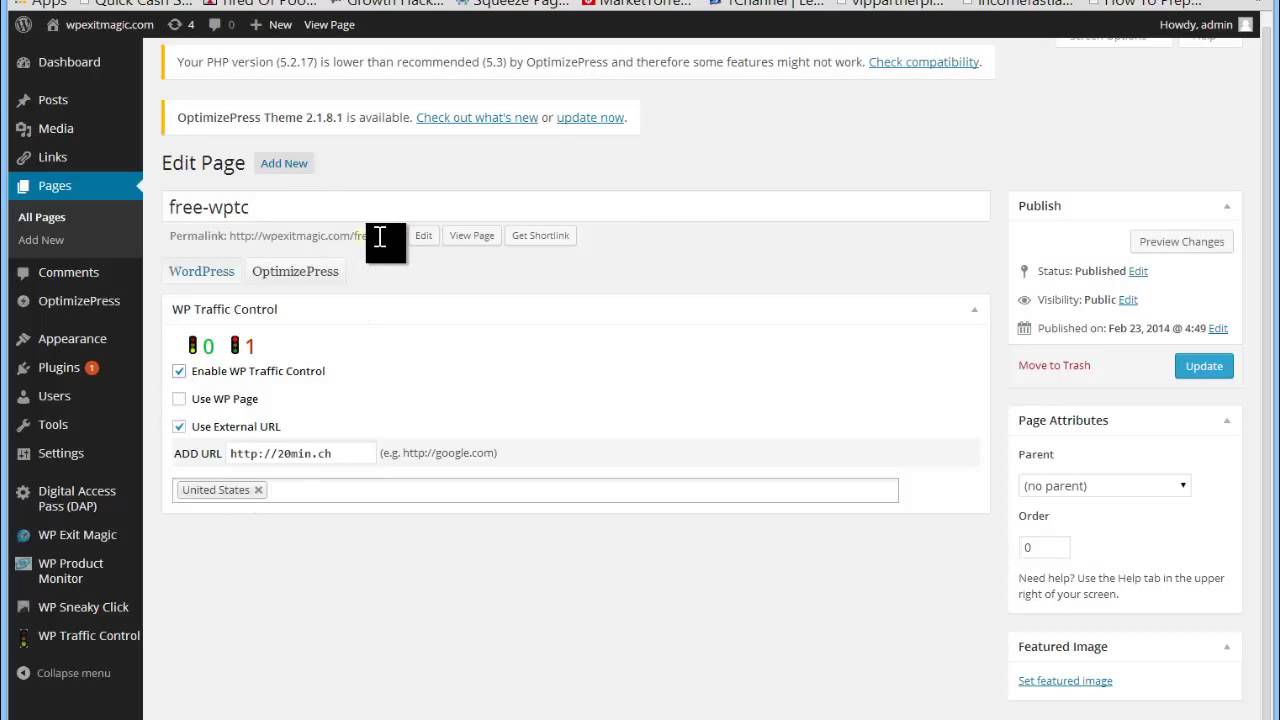Click the Dashboard gauge icon
The width and height of the screenshot is (1280, 720).
[24, 62]
